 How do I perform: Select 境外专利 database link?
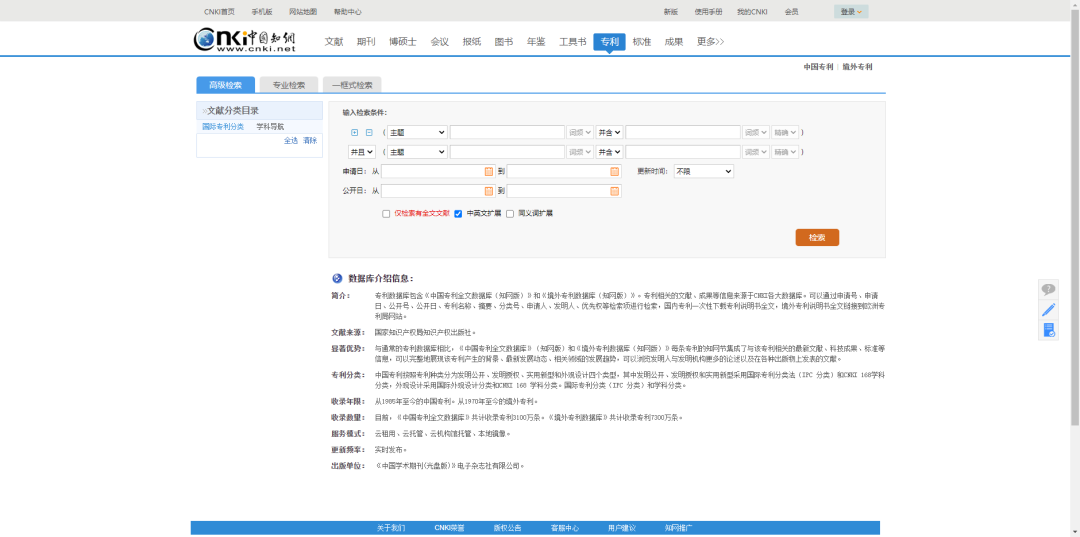click(x=858, y=67)
